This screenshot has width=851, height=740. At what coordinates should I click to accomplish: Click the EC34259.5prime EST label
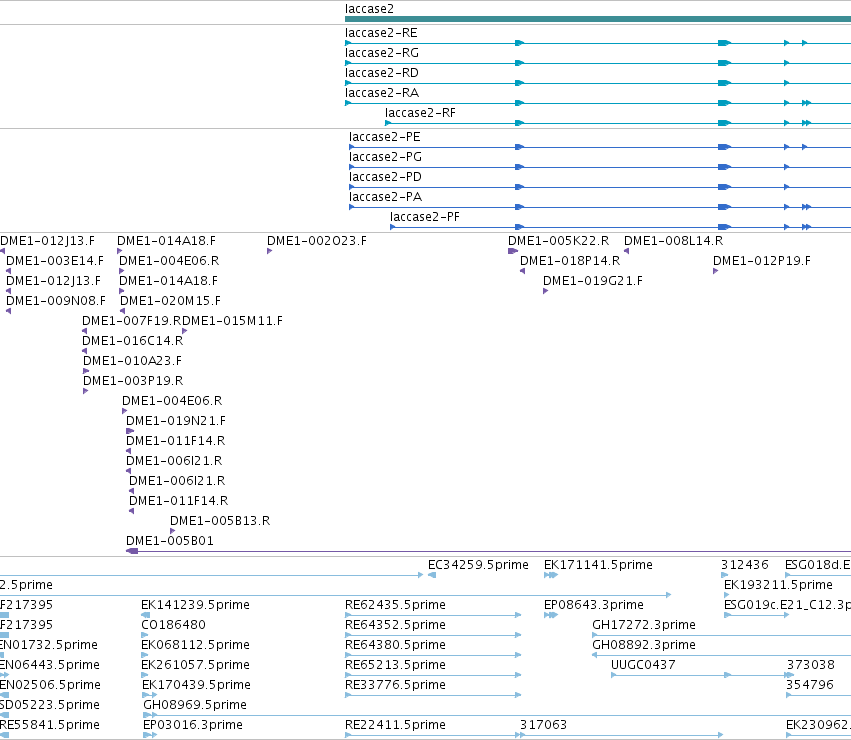[478, 565]
